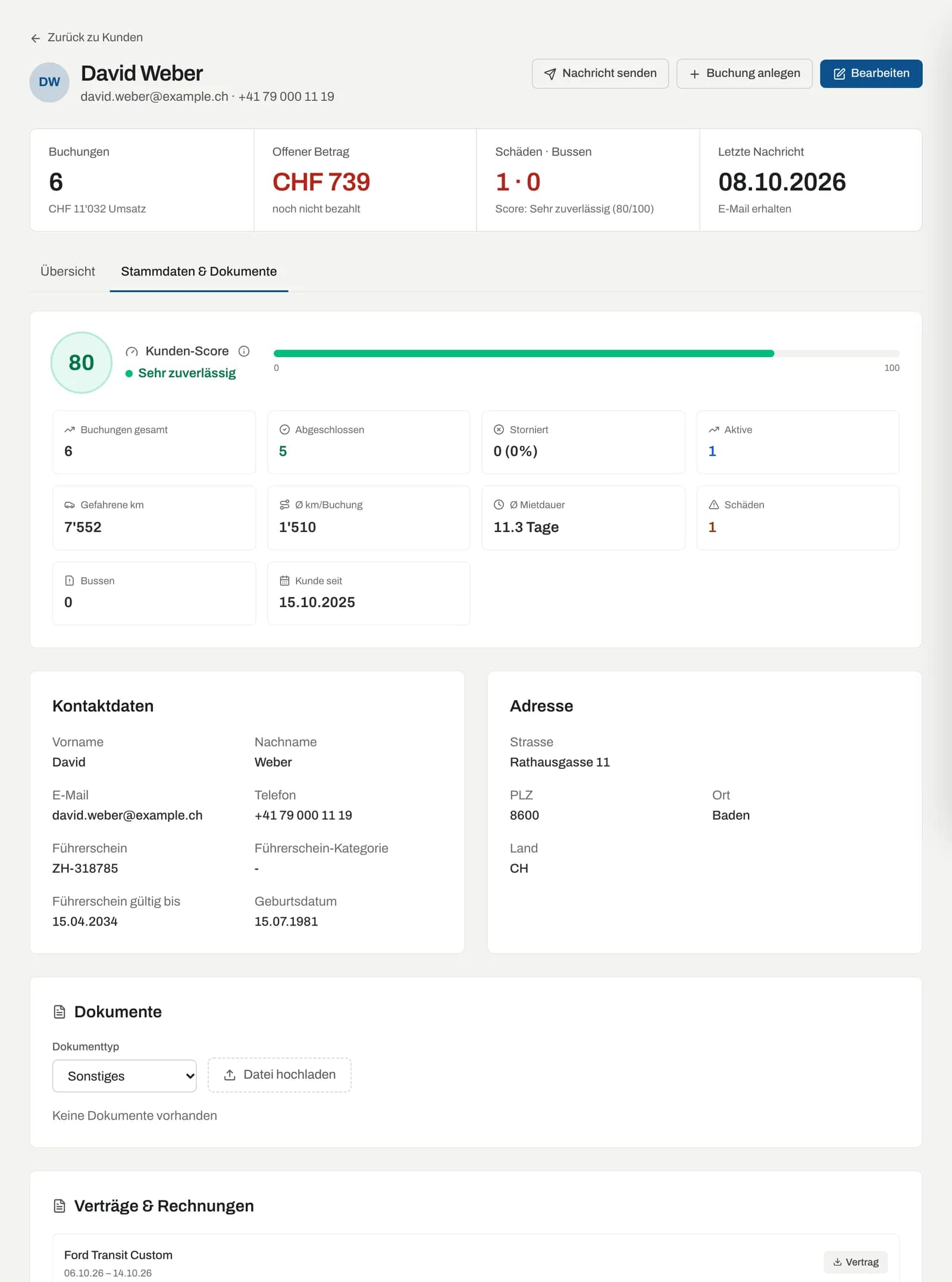This screenshot has width=952, height=1282.
Task: Click the car icon next to Gefahrene km
Action: (x=70, y=505)
